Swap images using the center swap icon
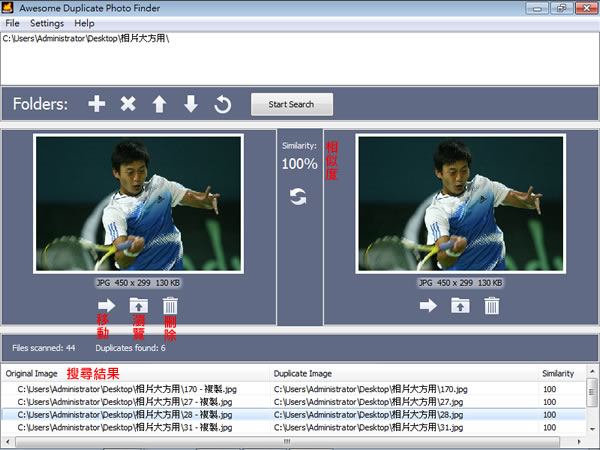This screenshot has width=600, height=450. coord(298,197)
